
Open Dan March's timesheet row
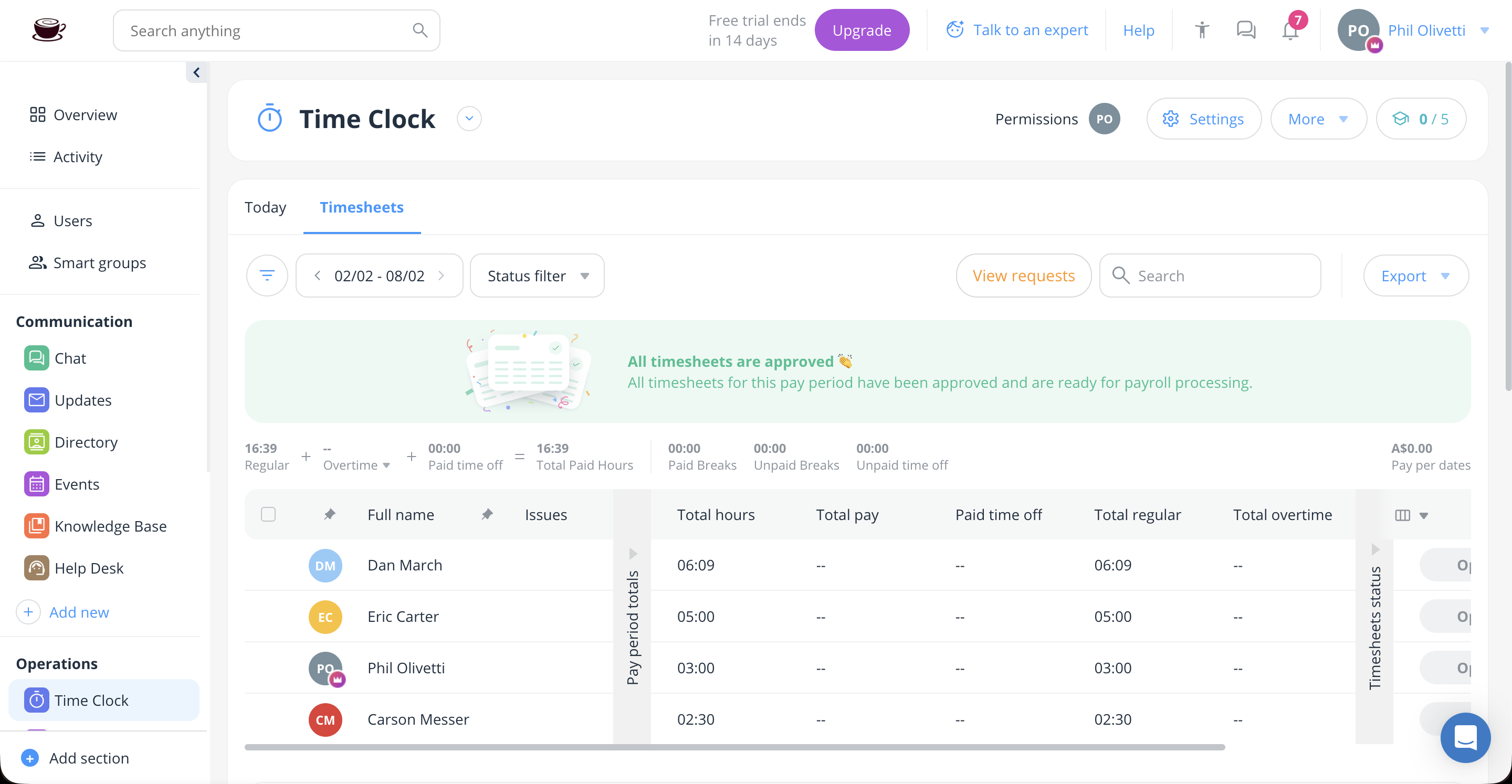tap(405, 565)
